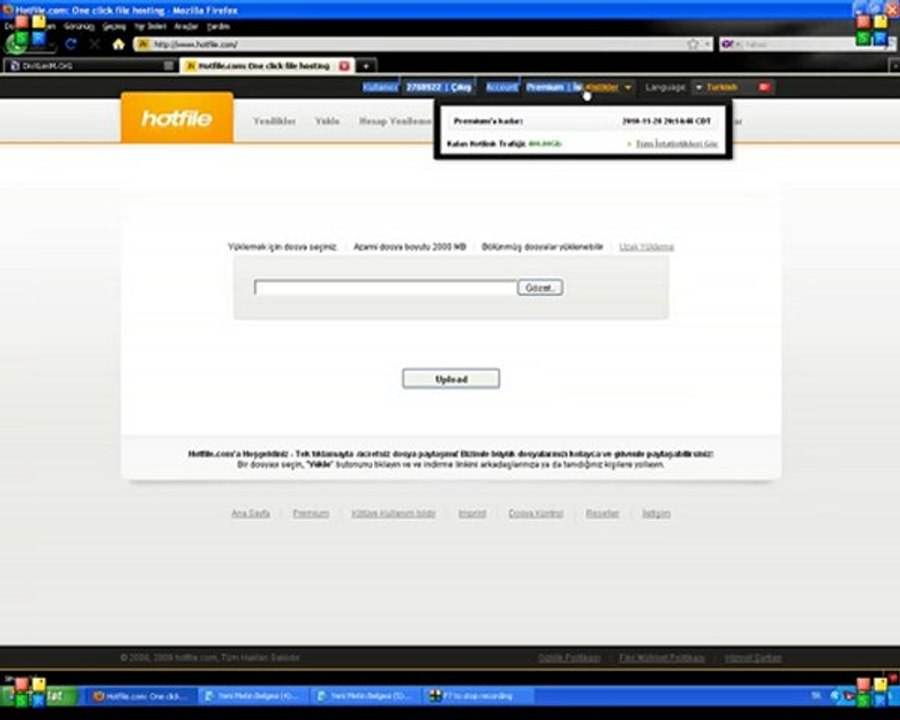This screenshot has height=720, width=900.
Task: Close the Hotfile.com tab
Action: (344, 66)
